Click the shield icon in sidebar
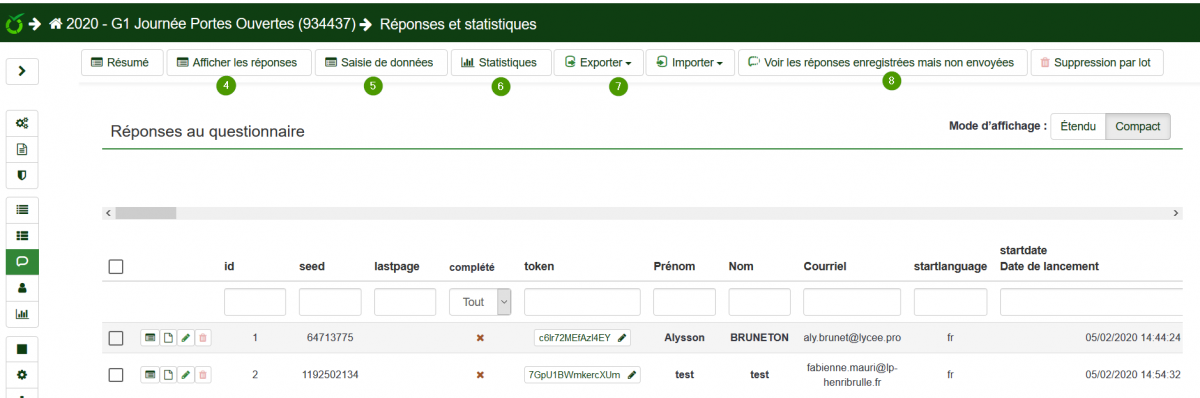The width and height of the screenshot is (1200, 398). click(22, 175)
